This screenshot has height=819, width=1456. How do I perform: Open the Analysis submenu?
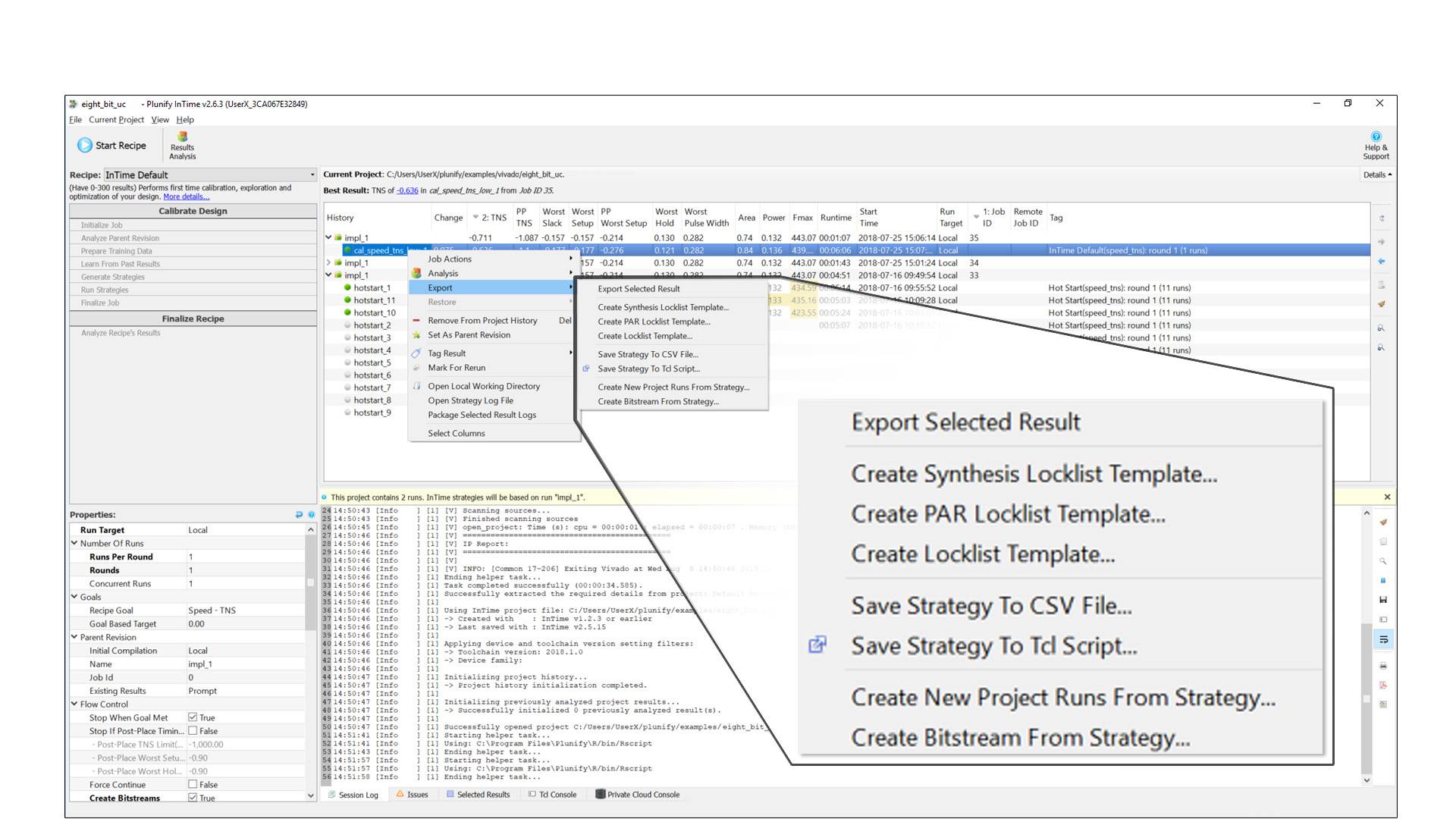click(493, 274)
